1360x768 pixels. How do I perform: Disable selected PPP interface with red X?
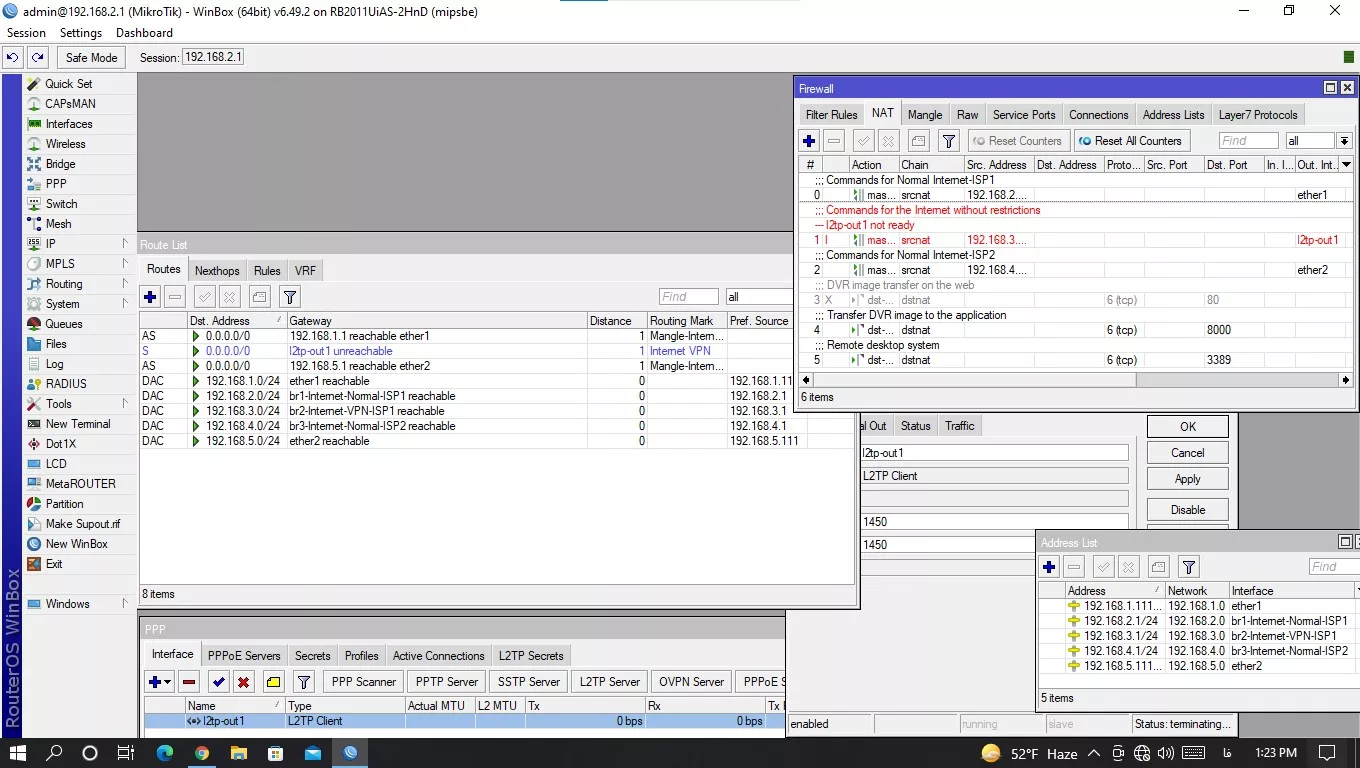(243, 682)
